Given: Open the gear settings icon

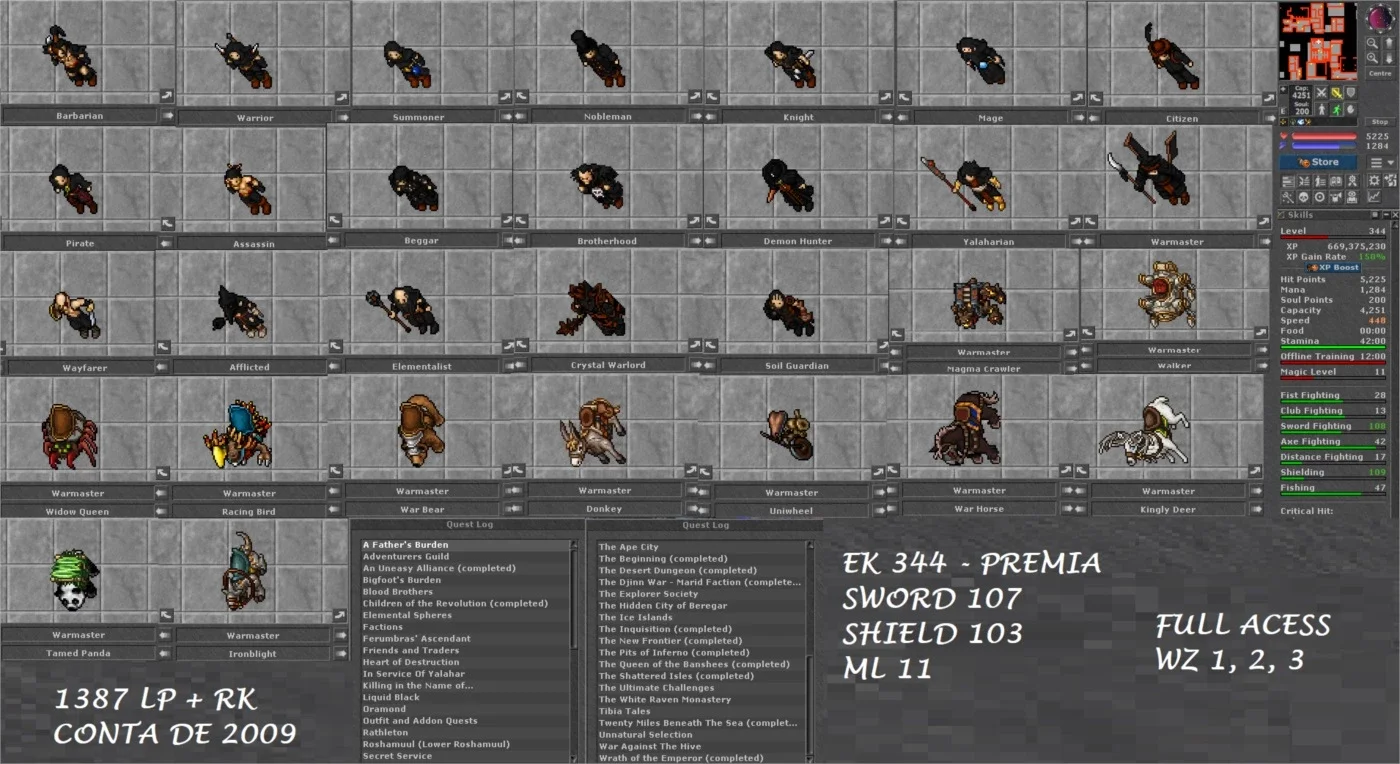Looking at the screenshot, I should click(1374, 181).
